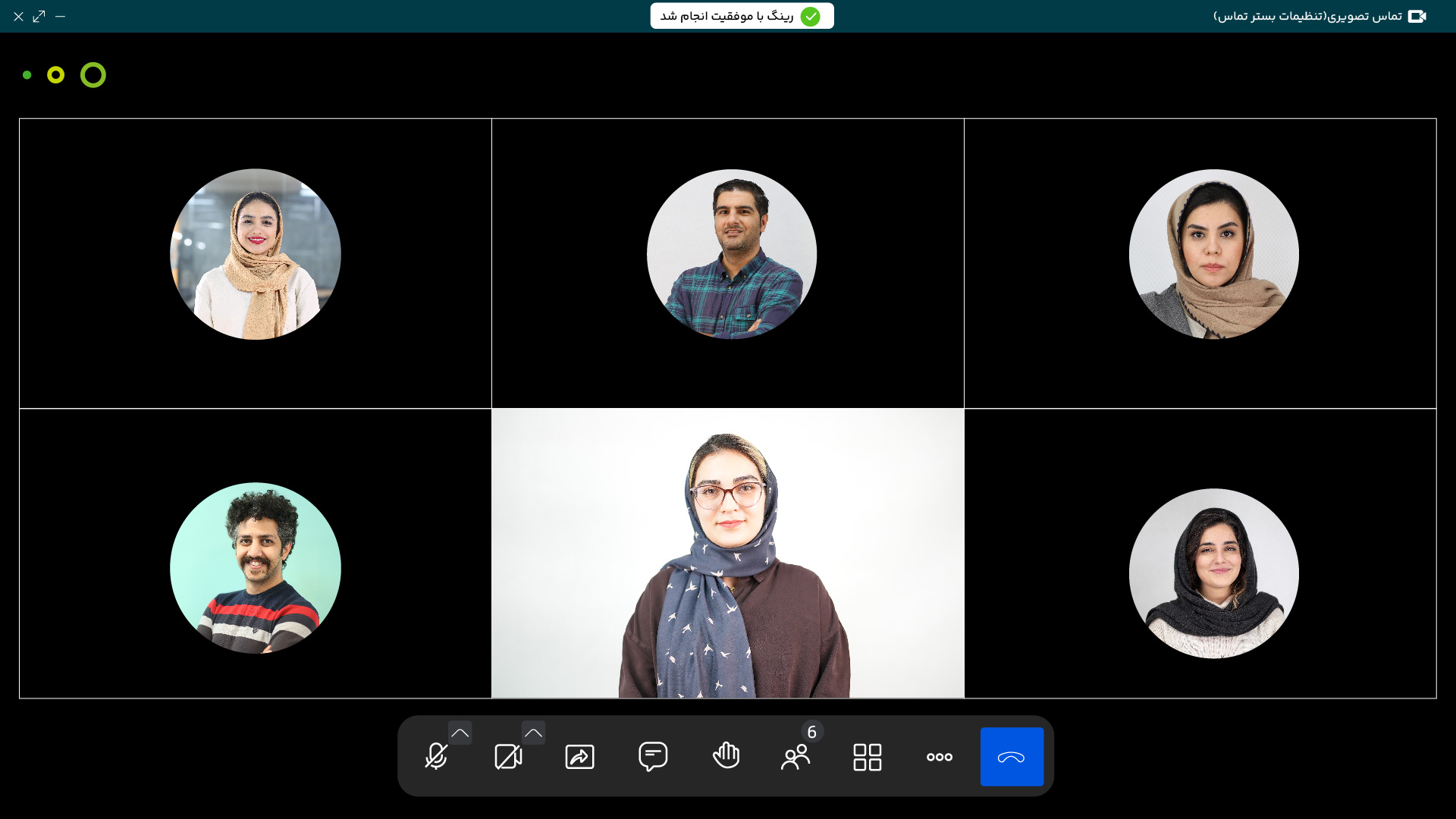Click the video call camera icon in title

pyautogui.click(x=1417, y=16)
